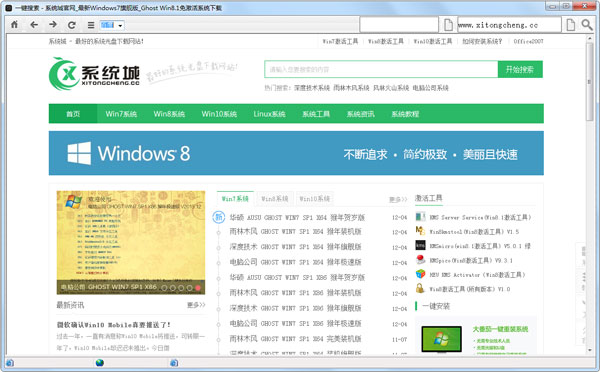Reload the page with the refresh icon
600x372 pixels.
click(x=72, y=25)
